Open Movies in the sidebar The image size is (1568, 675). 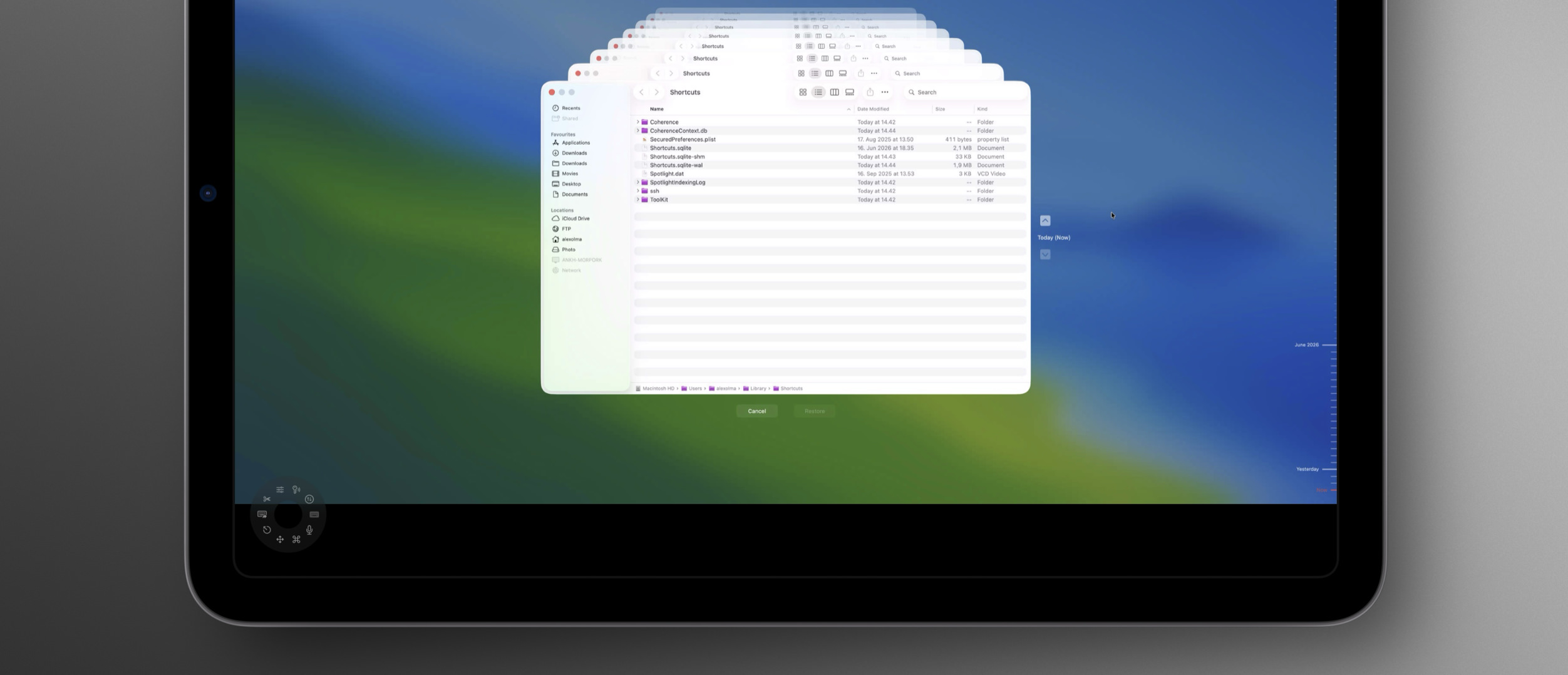coord(565,173)
